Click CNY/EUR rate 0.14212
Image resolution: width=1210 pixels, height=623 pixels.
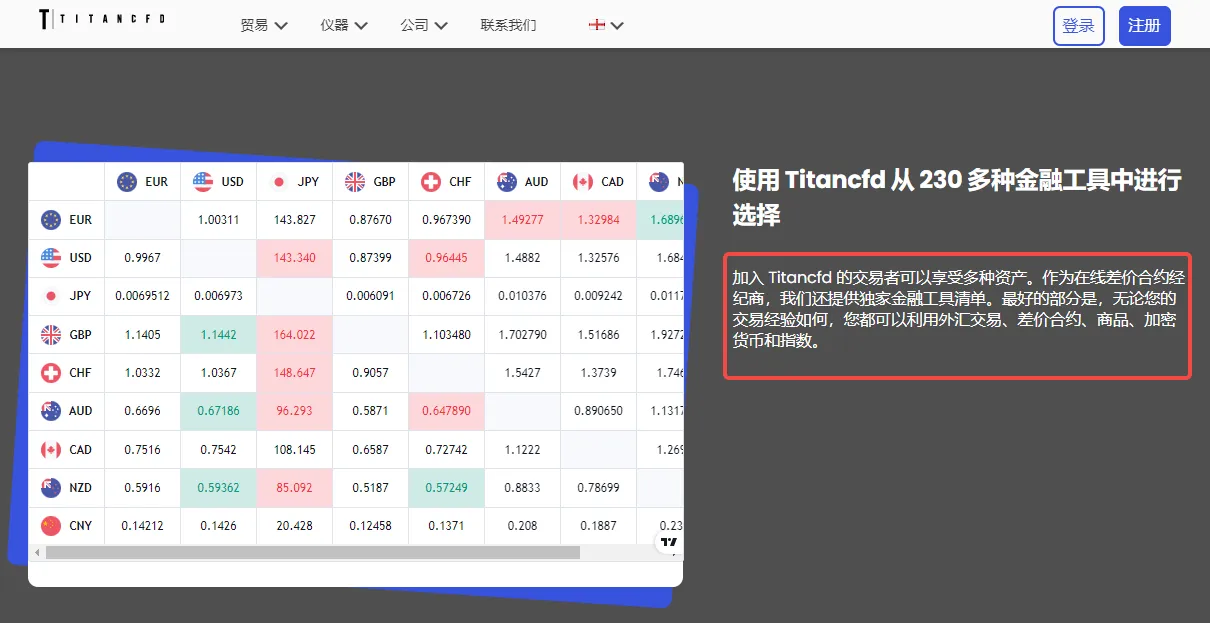pos(142,526)
